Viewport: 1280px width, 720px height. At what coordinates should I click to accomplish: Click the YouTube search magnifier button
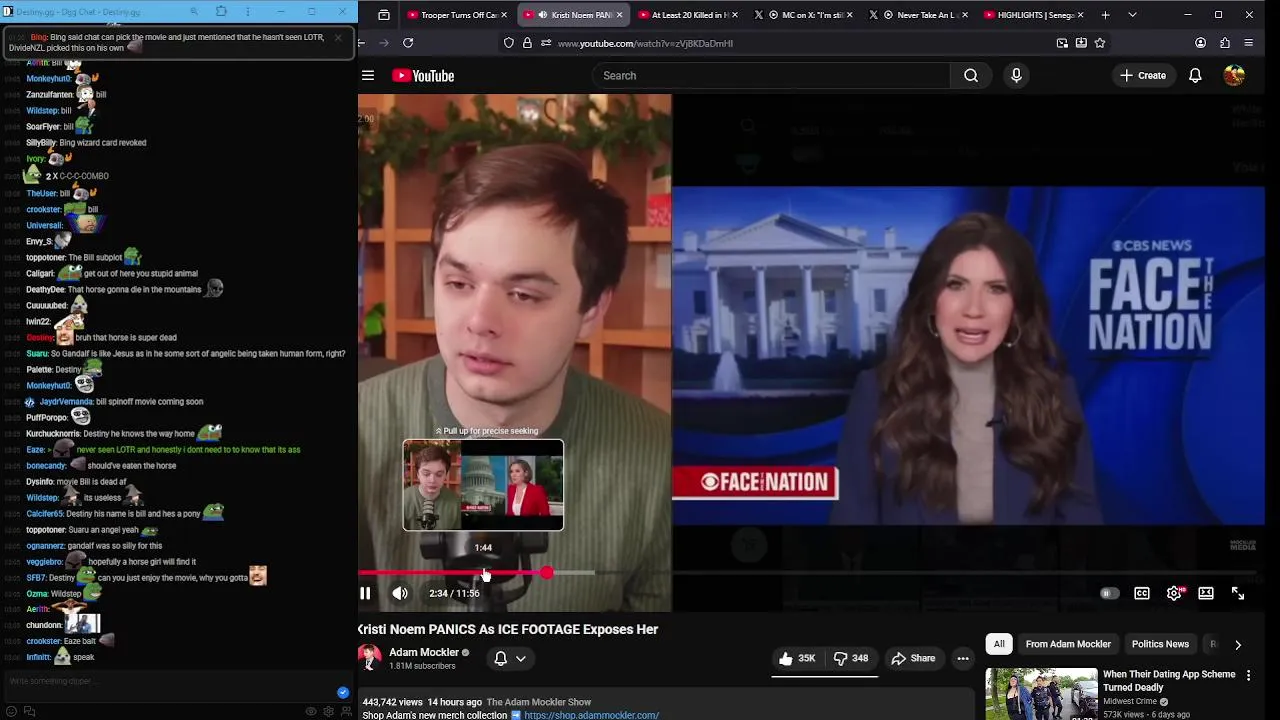pos(971,76)
